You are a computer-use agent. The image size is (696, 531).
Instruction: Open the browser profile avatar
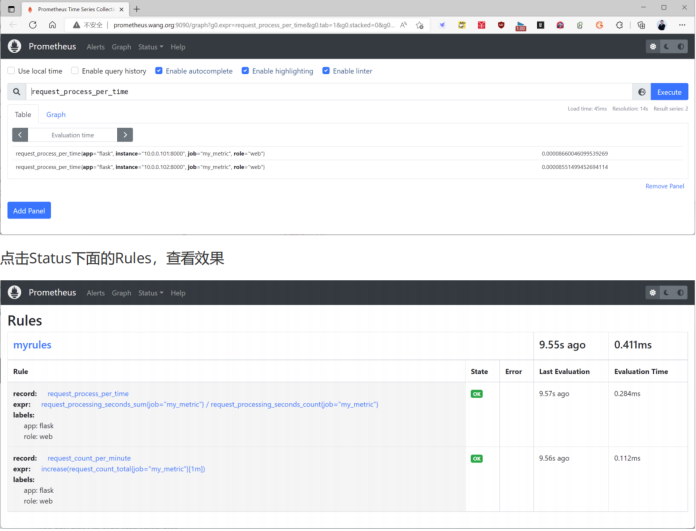coord(661,25)
